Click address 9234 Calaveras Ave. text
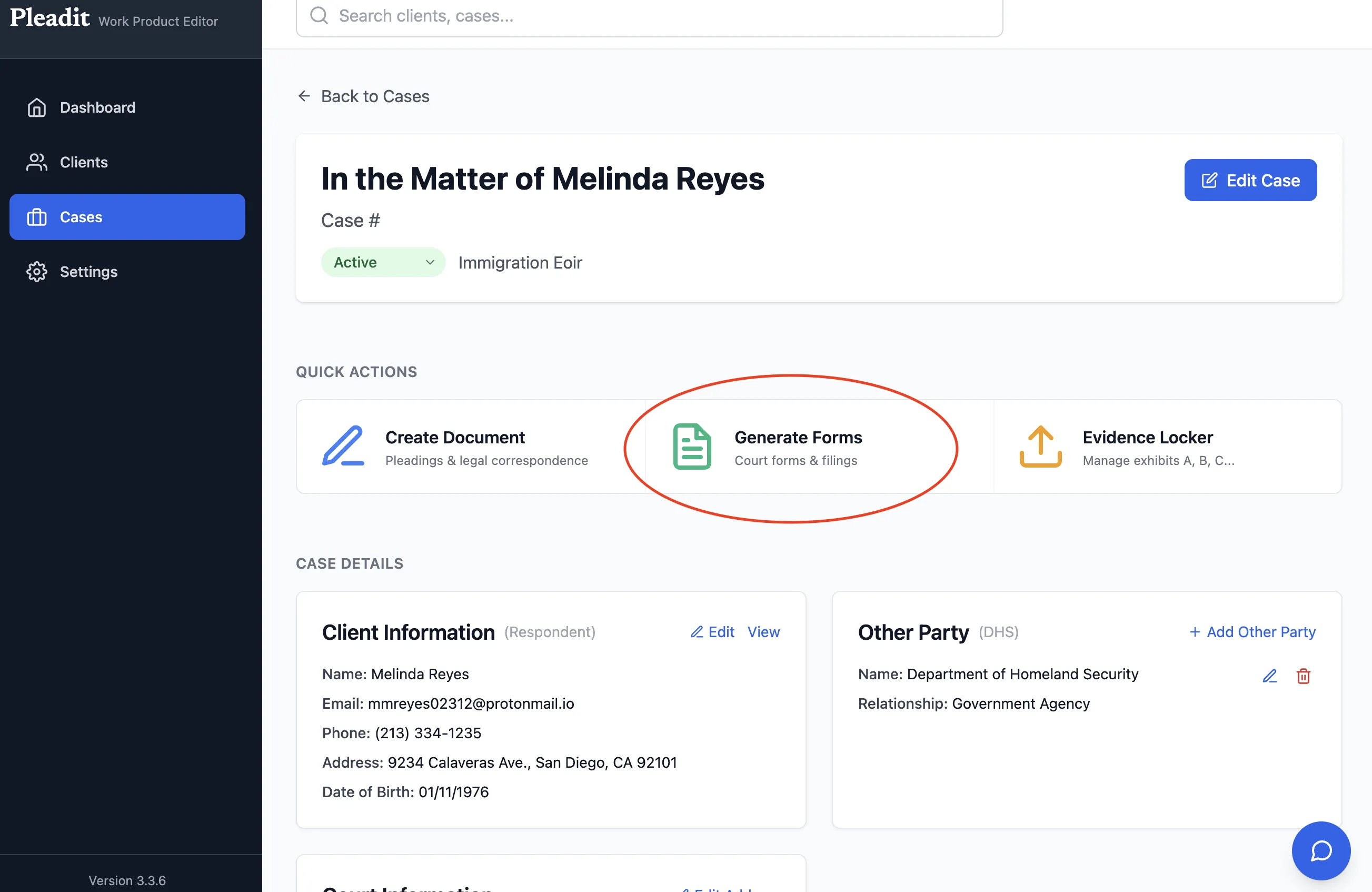Image resolution: width=1372 pixels, height=892 pixels. coord(532,762)
